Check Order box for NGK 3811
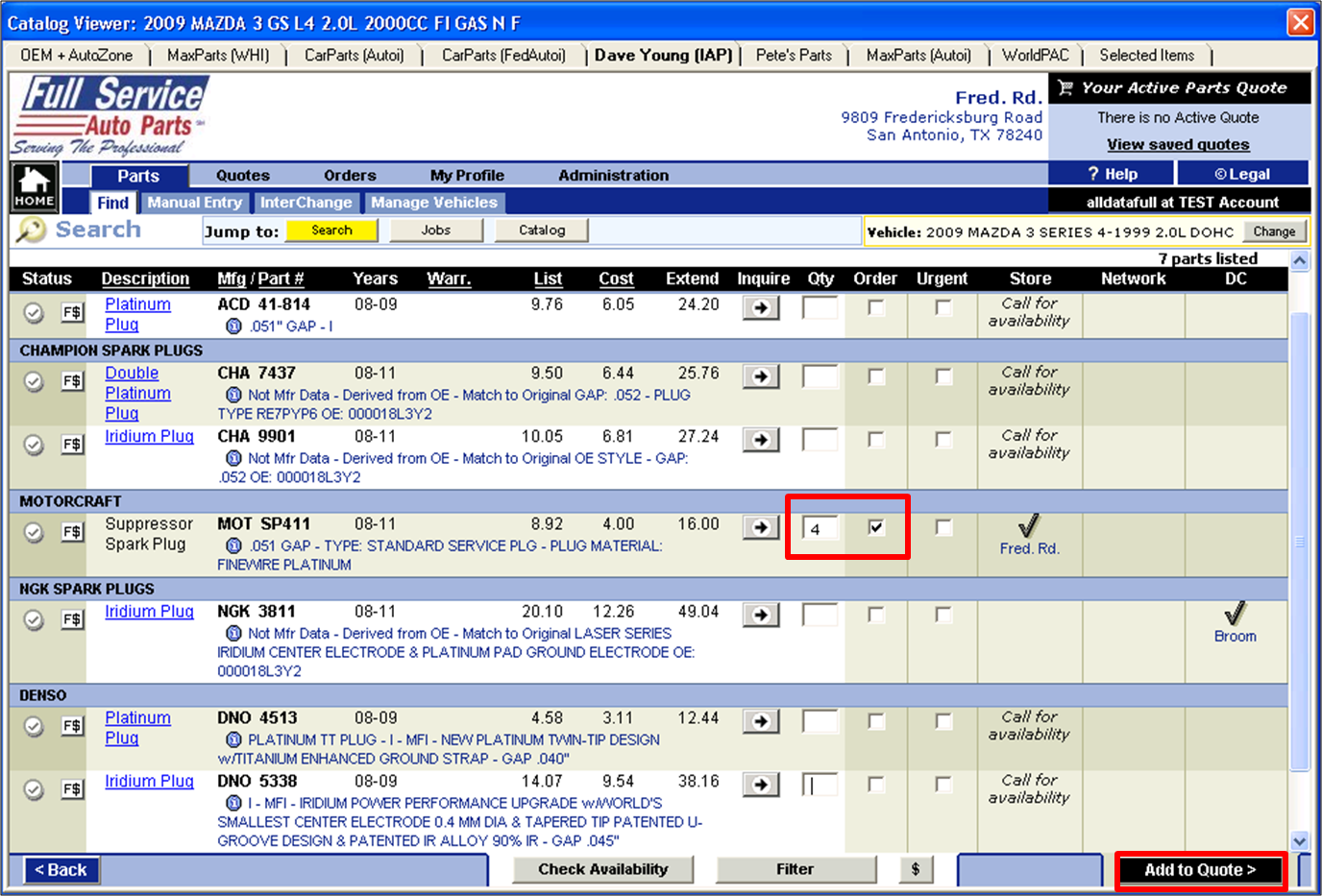Viewport: 1322px width, 896px height. pyautogui.click(x=876, y=614)
